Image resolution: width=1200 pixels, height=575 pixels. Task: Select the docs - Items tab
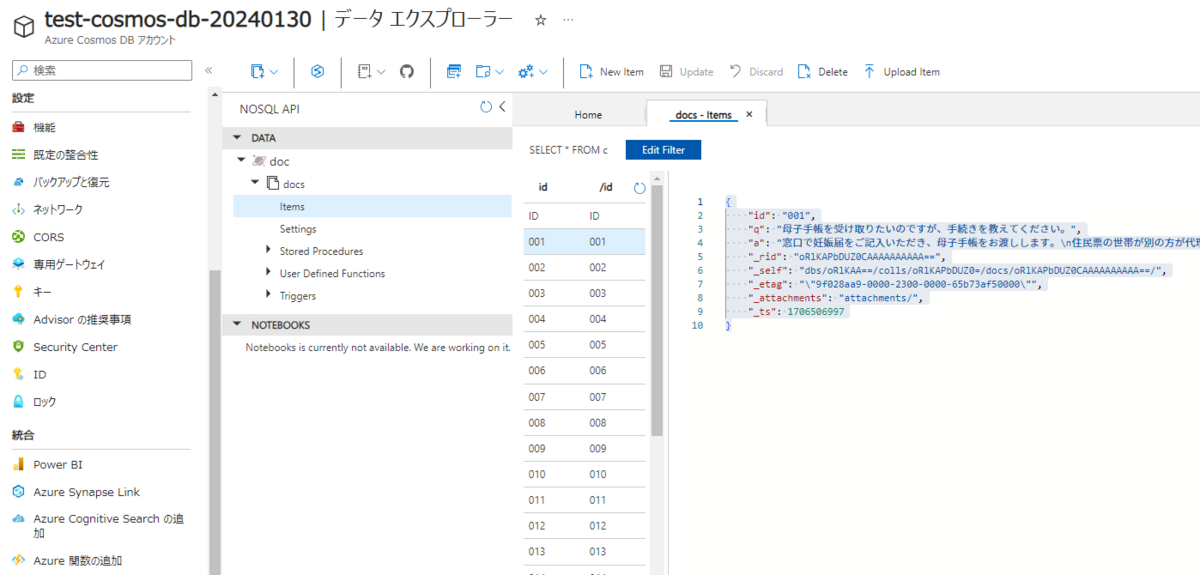pyautogui.click(x=704, y=115)
